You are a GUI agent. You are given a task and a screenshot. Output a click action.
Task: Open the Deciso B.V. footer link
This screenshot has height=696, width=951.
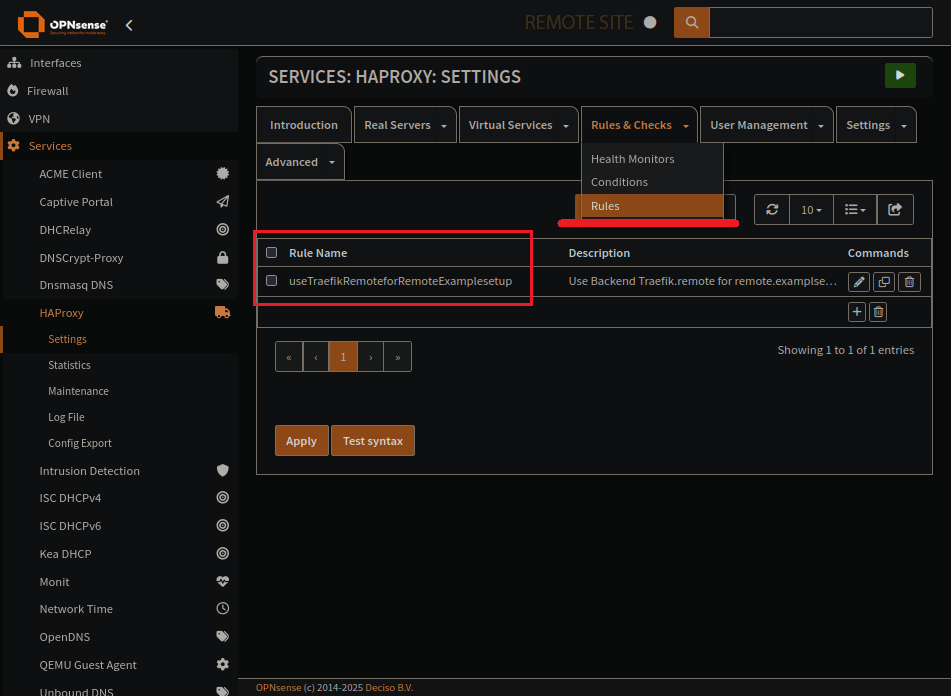click(x=389, y=688)
